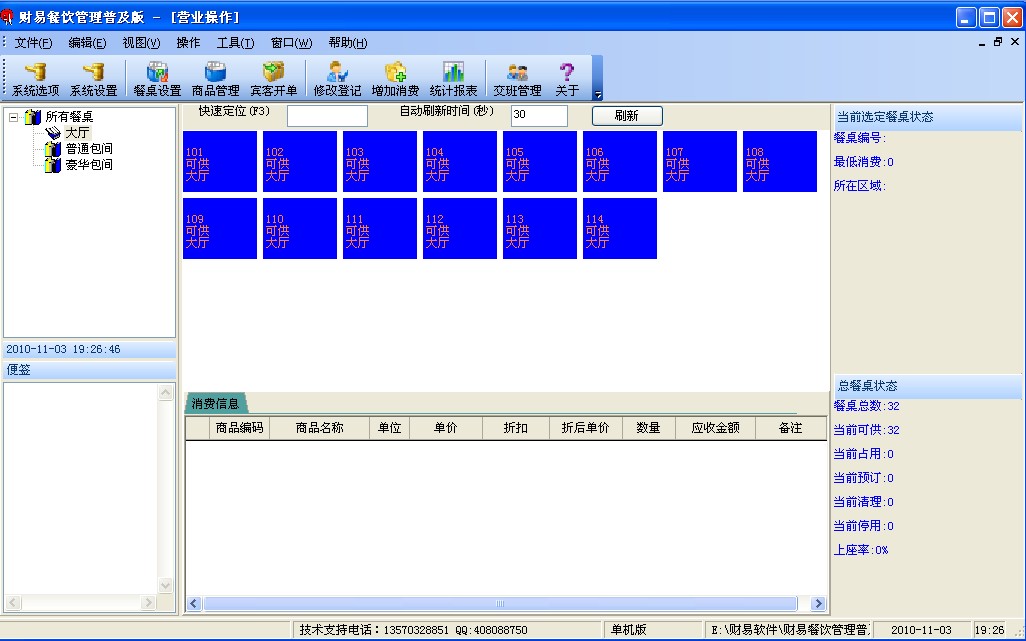Click inside the 便签 notes text area
Screen dimensions: 1026x641
pyautogui.click(x=81, y=489)
